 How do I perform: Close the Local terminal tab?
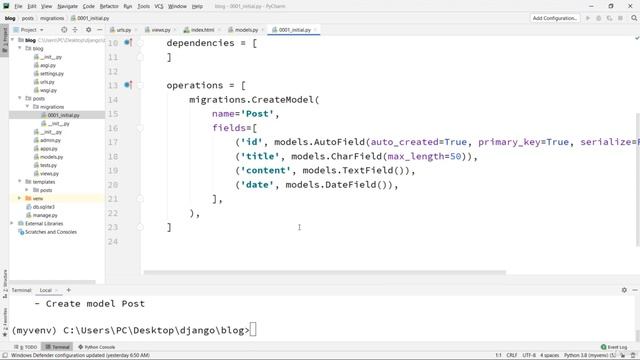57,290
